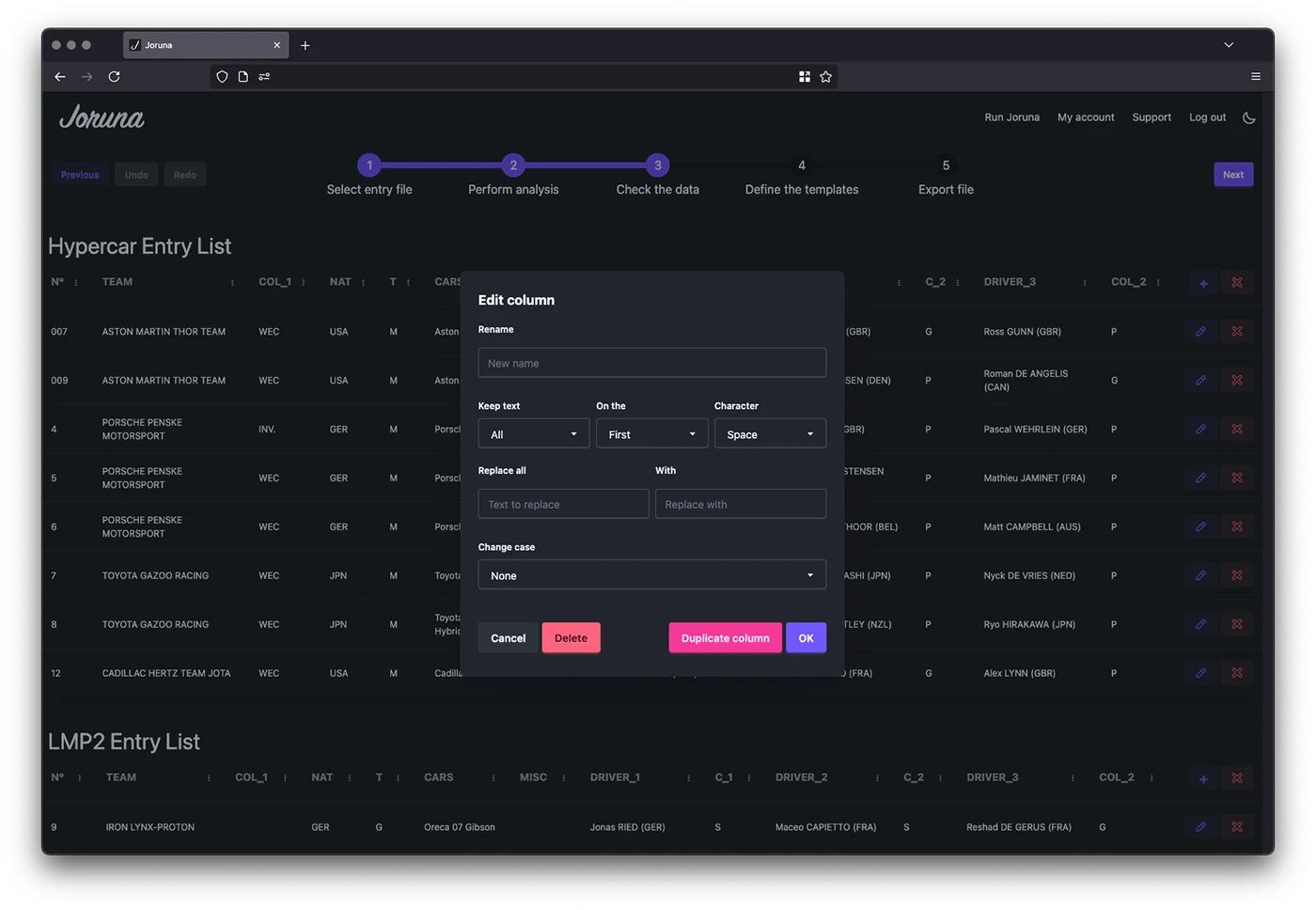Open the Keep text dropdown
1316x910 pixels.
[533, 433]
